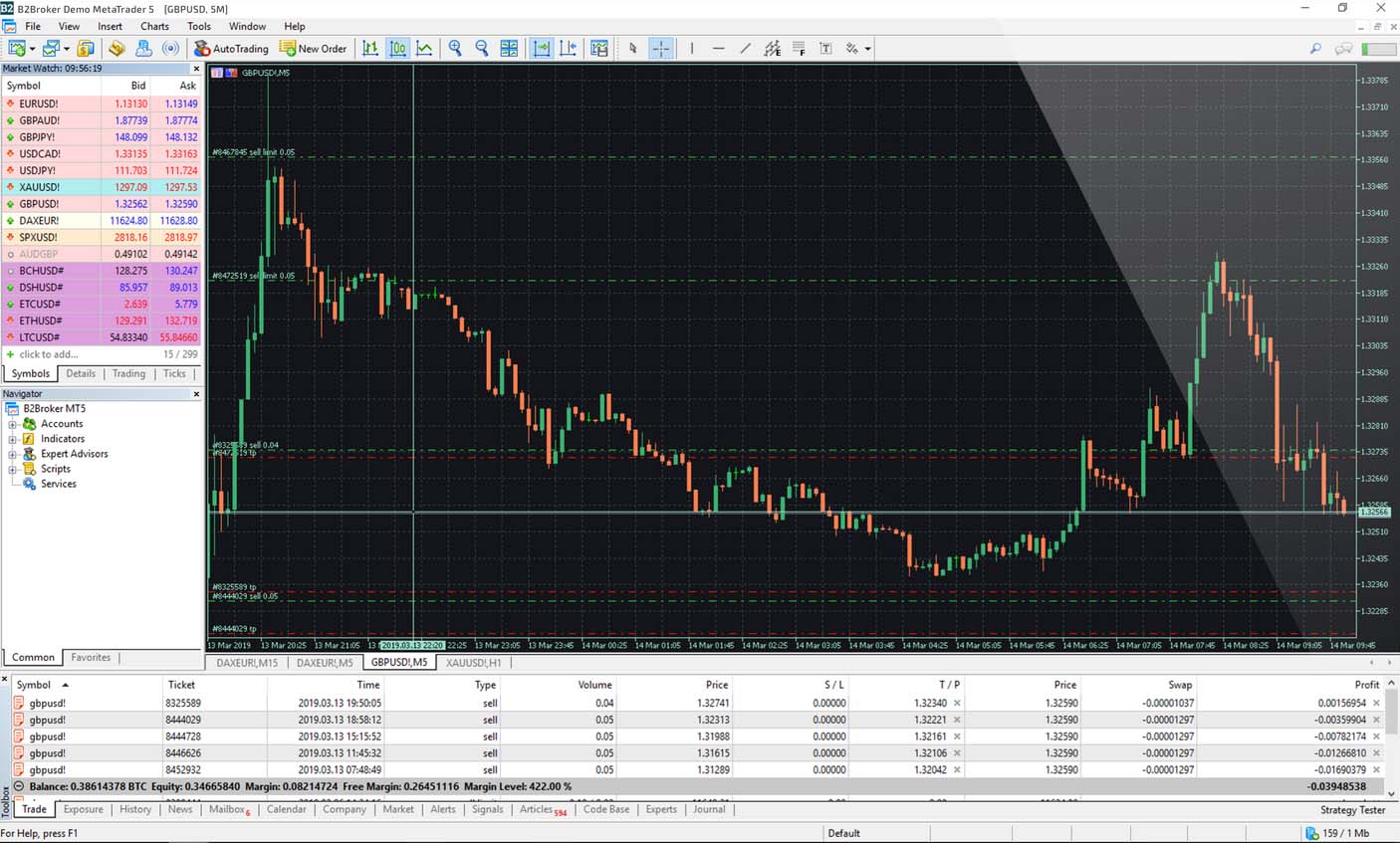Viewport: 1400px width, 843px height.
Task: Toggle the AutoTrading button
Action: [231, 48]
